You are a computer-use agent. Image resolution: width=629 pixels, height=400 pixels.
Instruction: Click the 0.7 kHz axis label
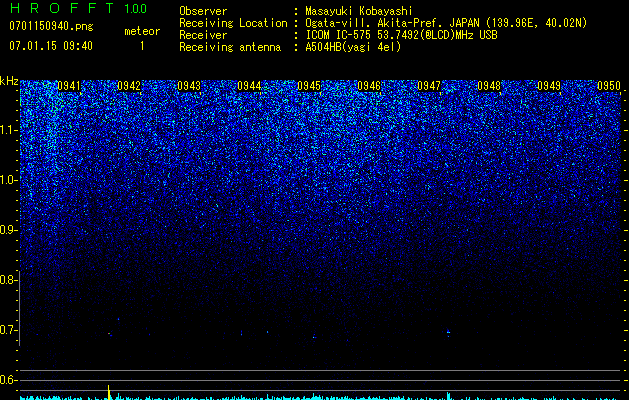(8, 330)
